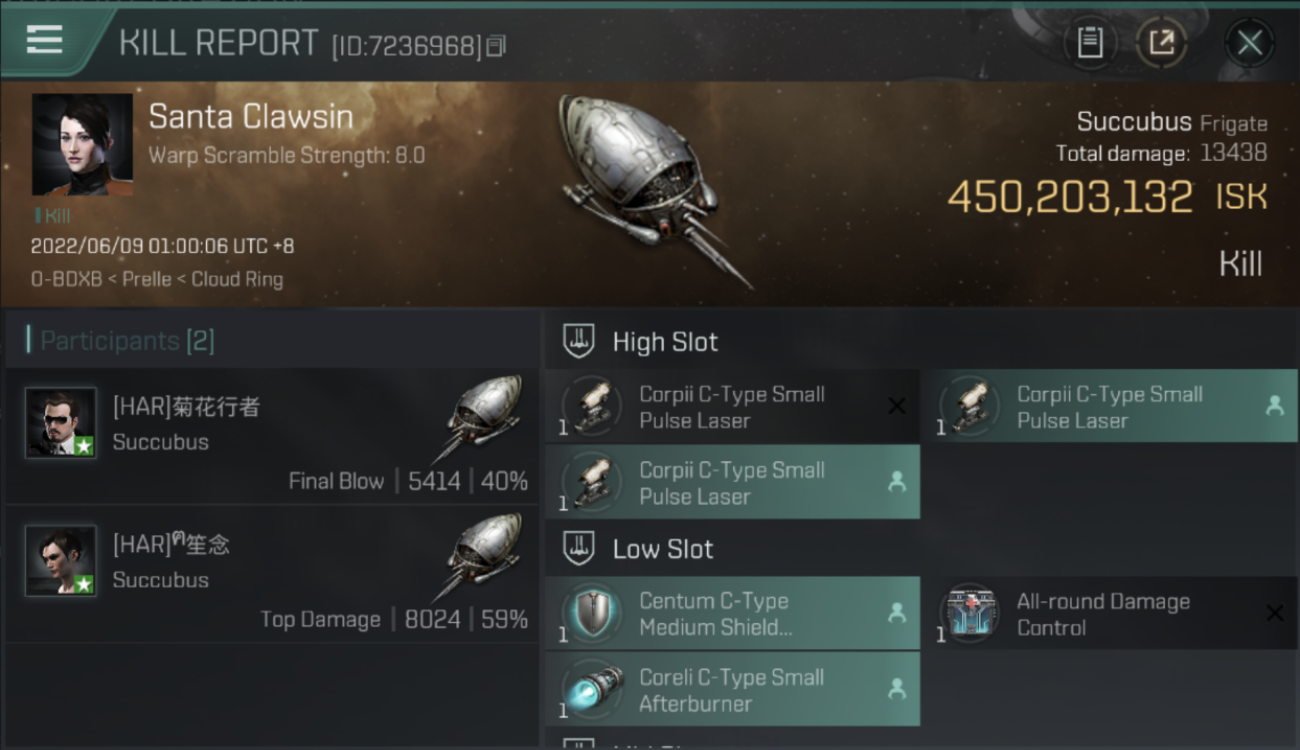The width and height of the screenshot is (1300, 750).
Task: Open the clipboard report icon
Action: click(1089, 43)
